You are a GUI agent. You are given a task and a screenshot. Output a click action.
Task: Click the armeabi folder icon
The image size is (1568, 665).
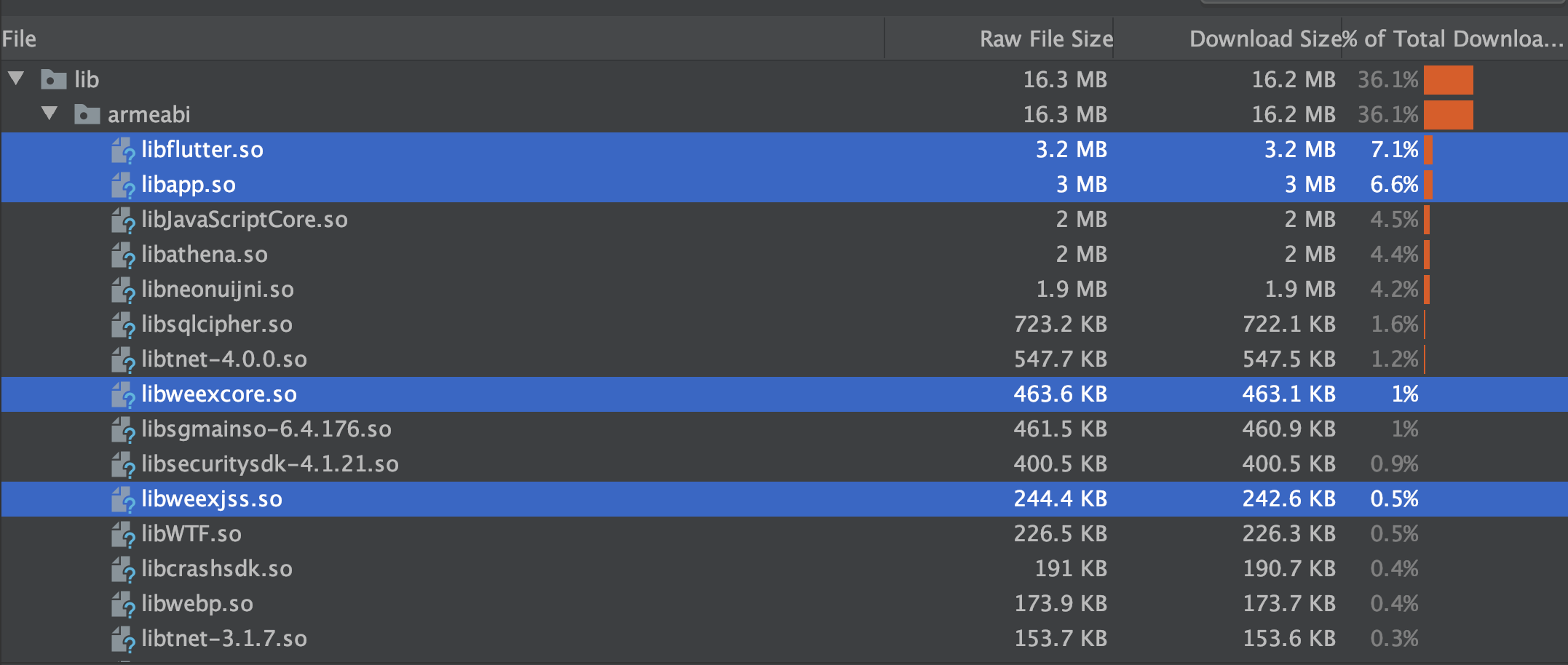tap(87, 114)
